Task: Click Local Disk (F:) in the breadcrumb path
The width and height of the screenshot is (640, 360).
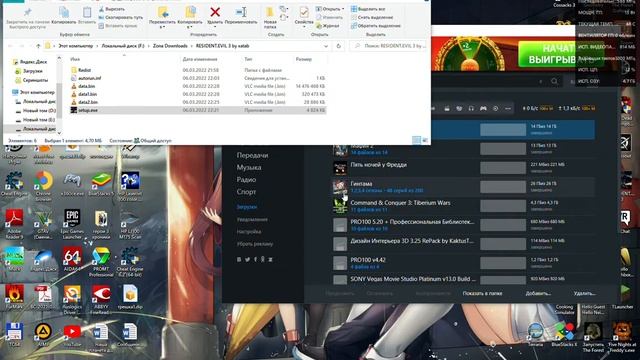Action: [x=123, y=46]
